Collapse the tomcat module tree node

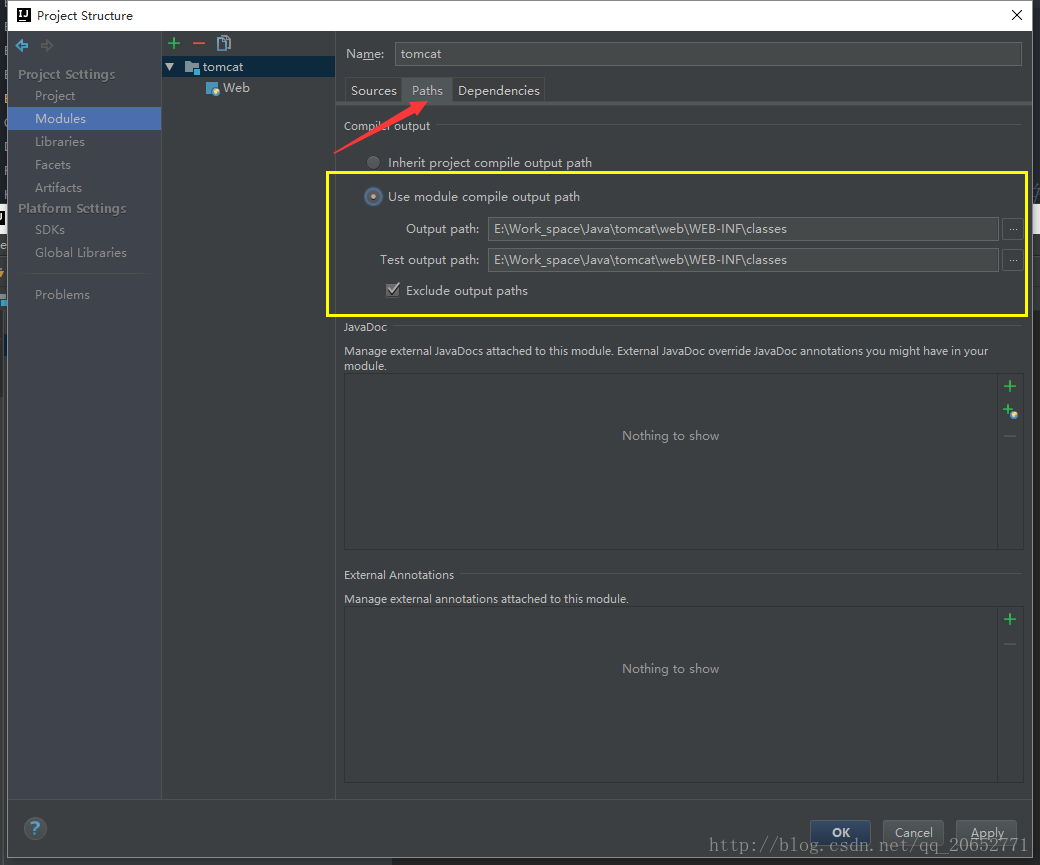pyautogui.click(x=170, y=67)
